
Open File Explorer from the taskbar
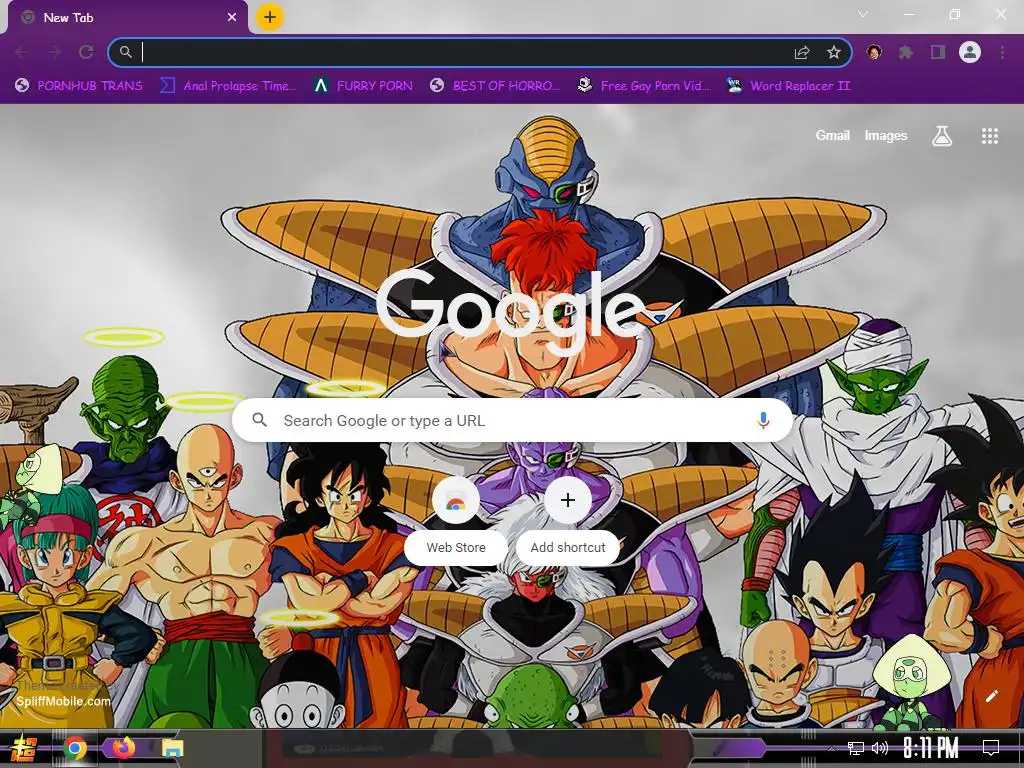[x=172, y=748]
